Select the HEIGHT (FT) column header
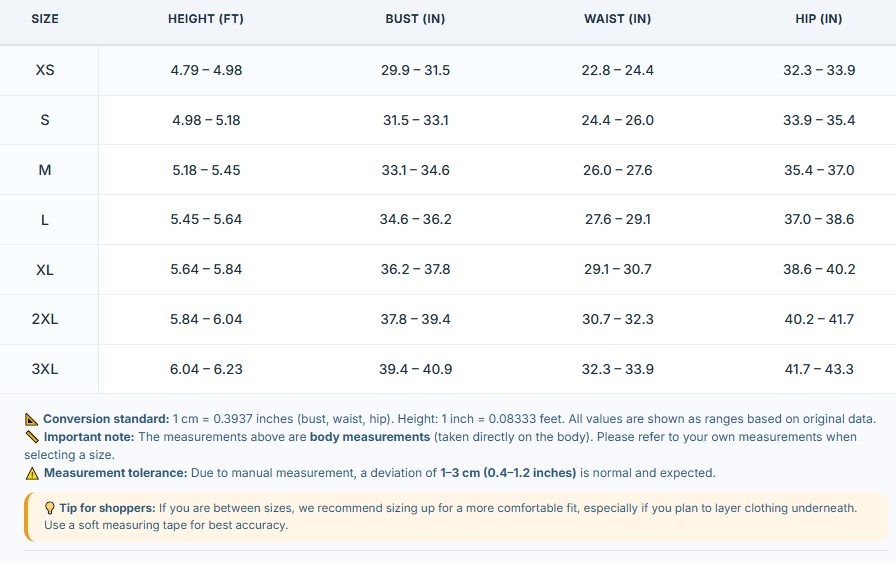The image size is (896, 561). pyautogui.click(x=206, y=19)
